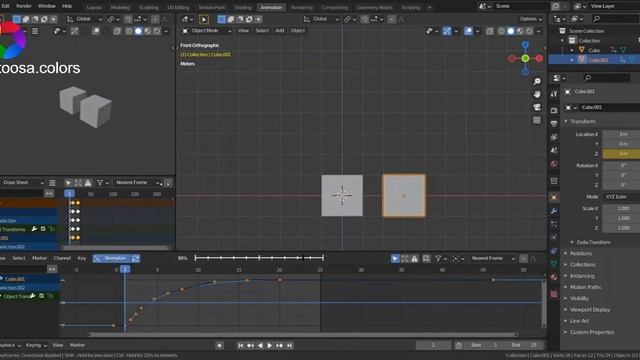Click the green Y axis gizmo ball
The width and height of the screenshot is (640, 360).
(x=525, y=58)
